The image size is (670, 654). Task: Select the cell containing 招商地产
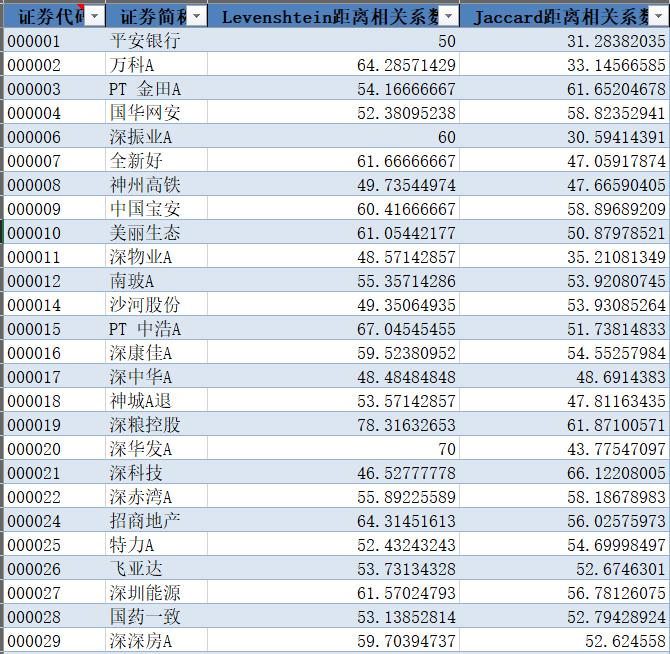pyautogui.click(x=145, y=521)
